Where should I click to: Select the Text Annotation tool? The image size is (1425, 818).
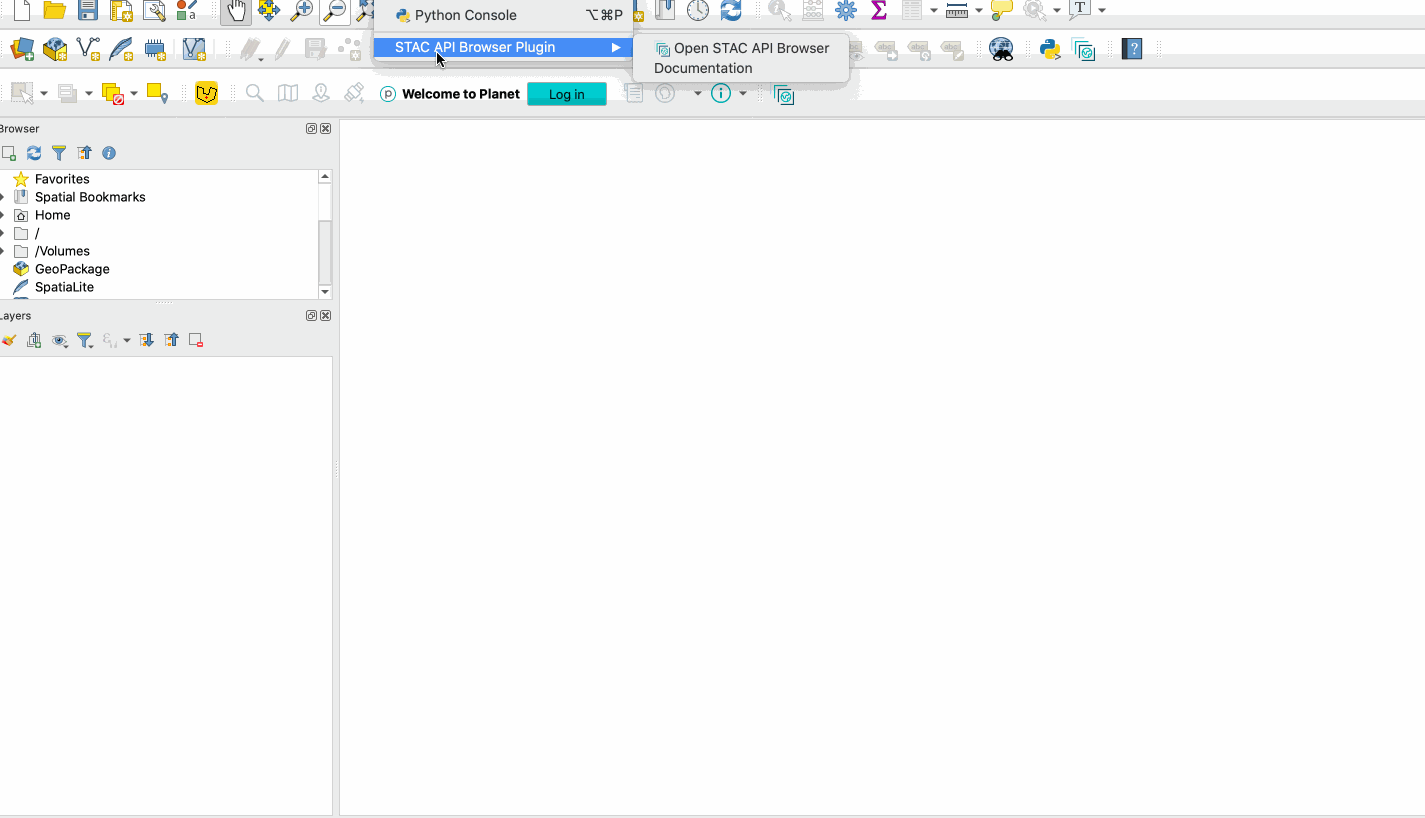tap(1080, 10)
